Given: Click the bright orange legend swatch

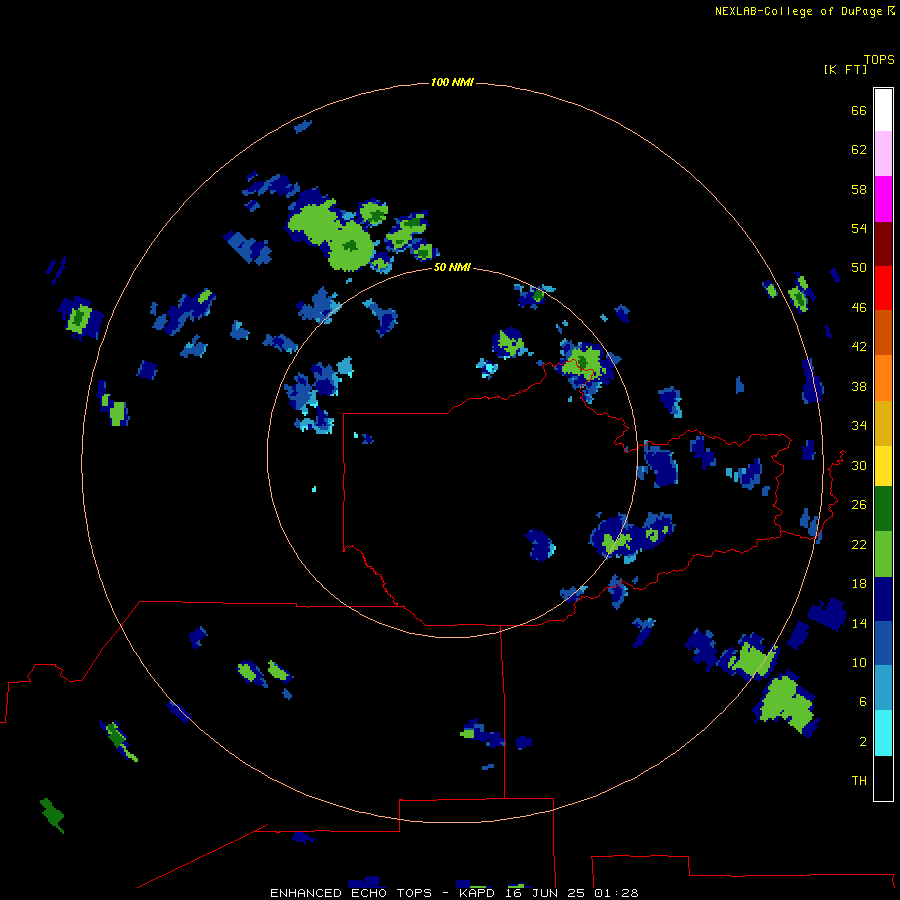Looking at the screenshot, I should [x=883, y=378].
